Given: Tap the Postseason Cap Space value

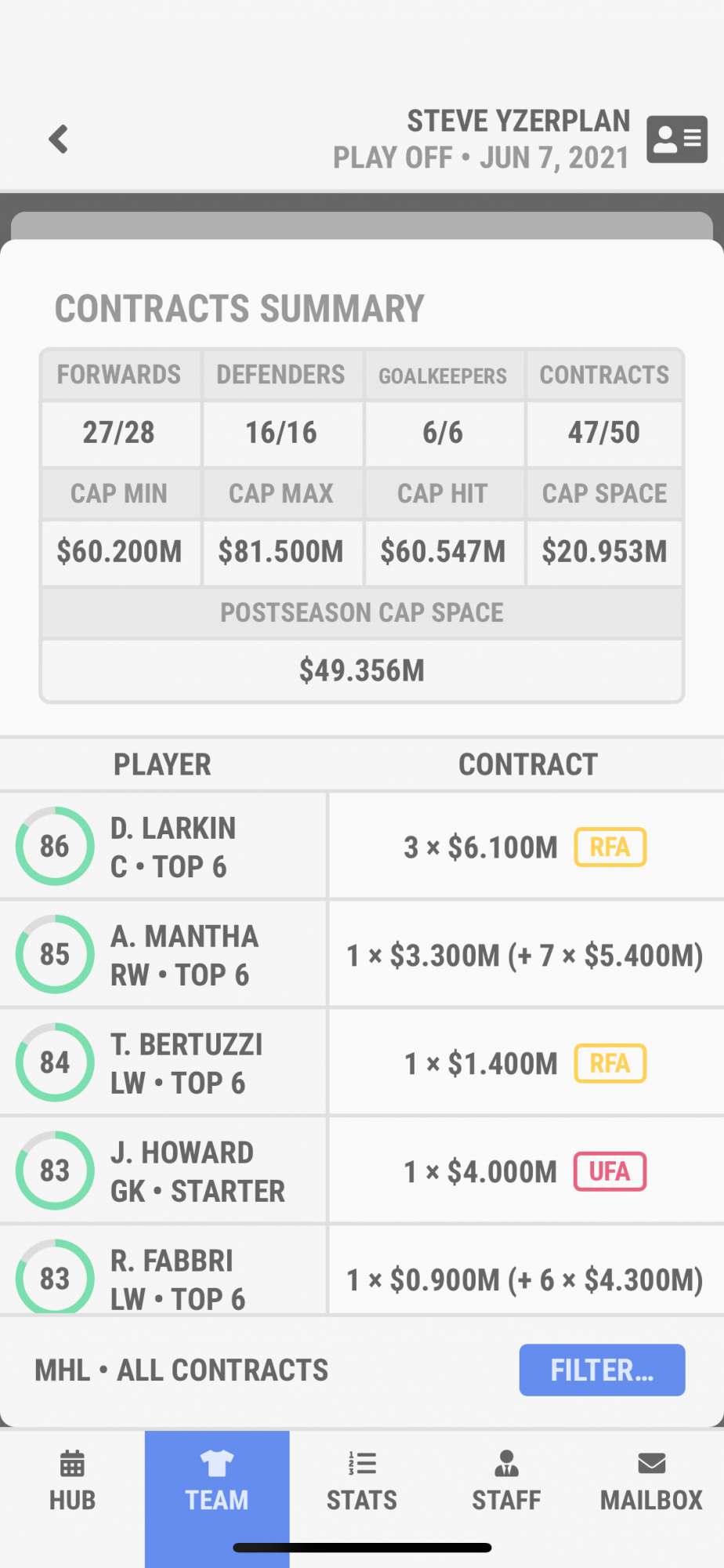Looking at the screenshot, I should tap(362, 670).
